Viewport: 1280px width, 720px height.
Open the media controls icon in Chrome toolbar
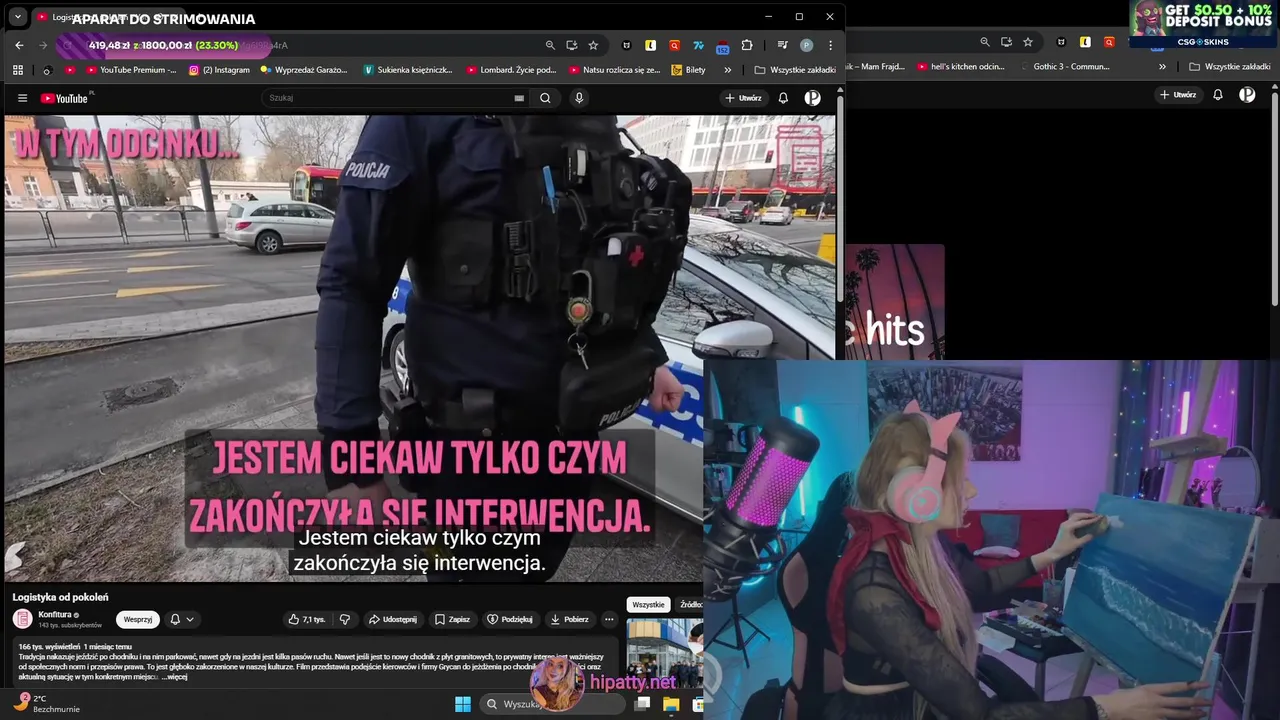tap(783, 45)
